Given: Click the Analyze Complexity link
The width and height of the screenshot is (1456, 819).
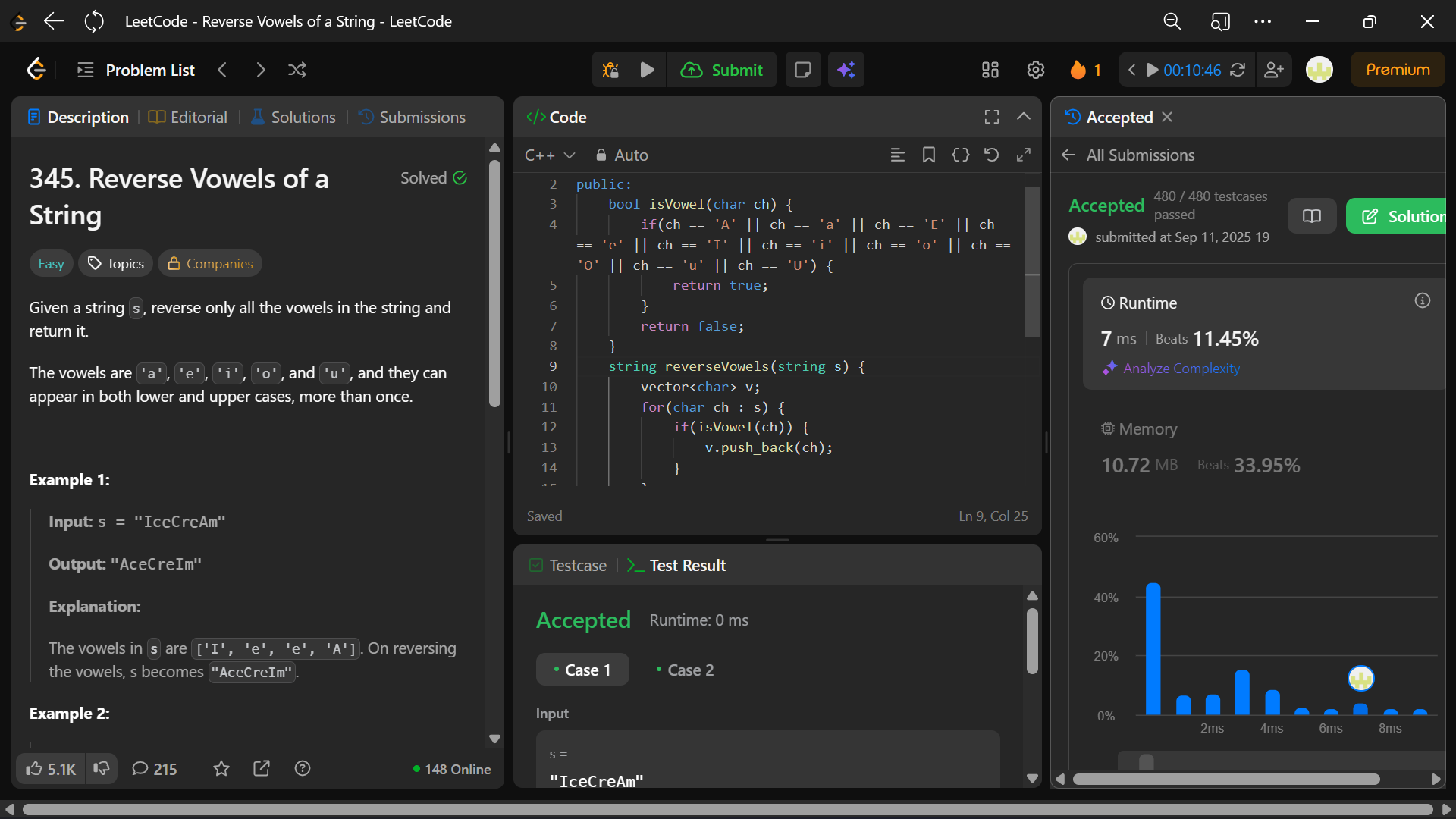Looking at the screenshot, I should 1181,368.
